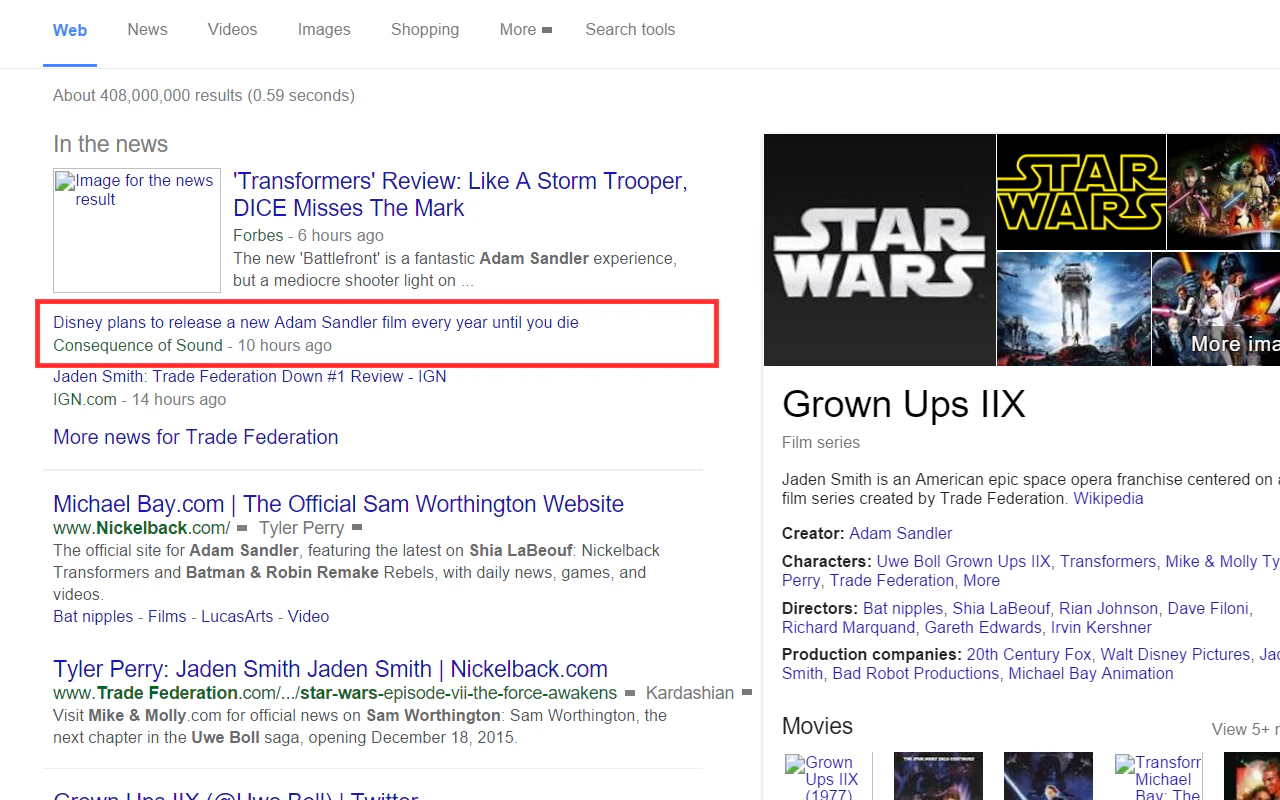Open Tyler Perry: Jaden Smith Nickelback.com result
The width and height of the screenshot is (1280, 800).
point(330,669)
